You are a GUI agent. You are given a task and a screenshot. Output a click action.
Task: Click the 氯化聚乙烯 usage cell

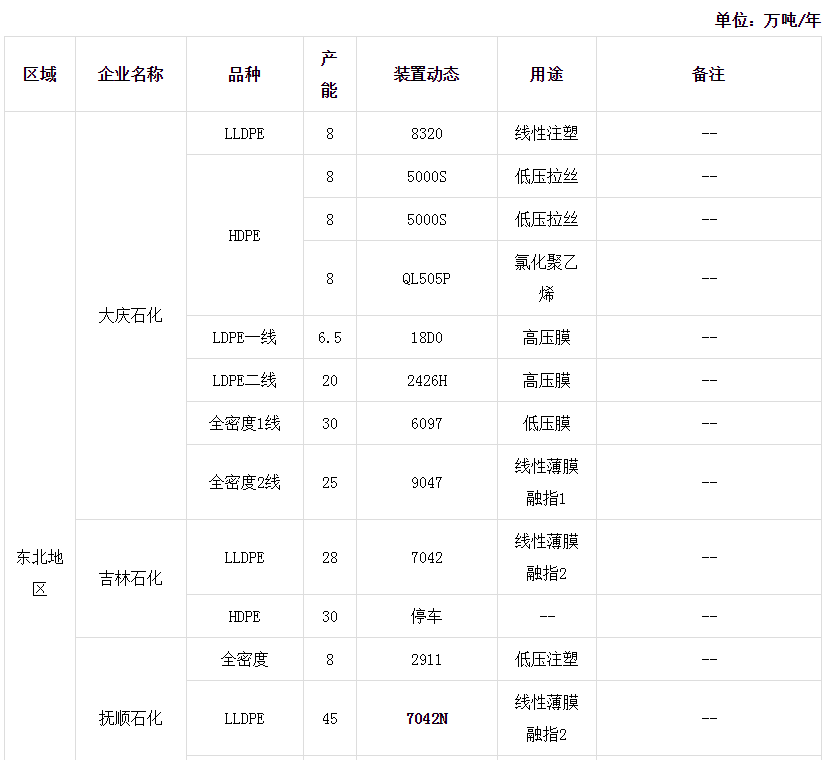click(x=547, y=279)
